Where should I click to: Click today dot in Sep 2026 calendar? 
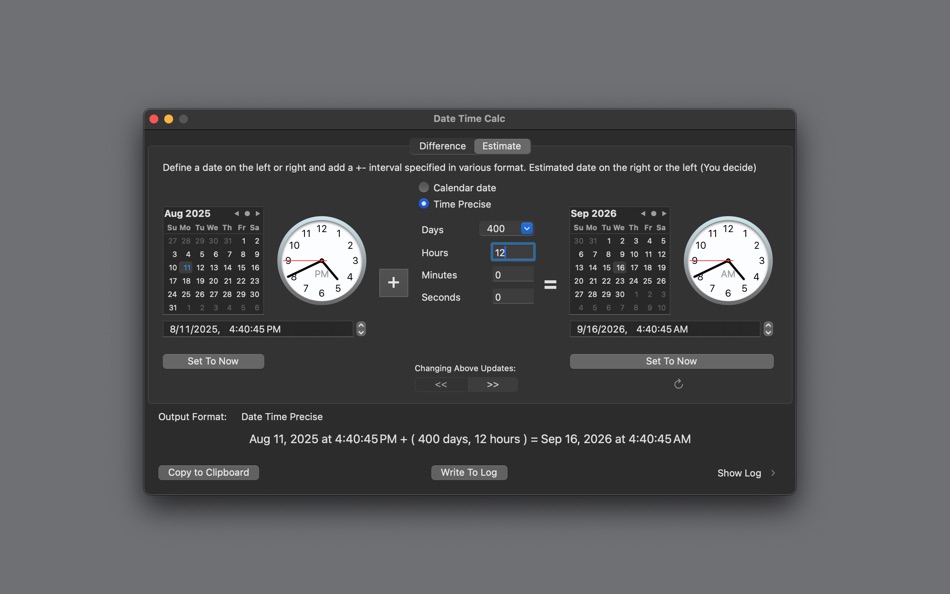coord(654,213)
